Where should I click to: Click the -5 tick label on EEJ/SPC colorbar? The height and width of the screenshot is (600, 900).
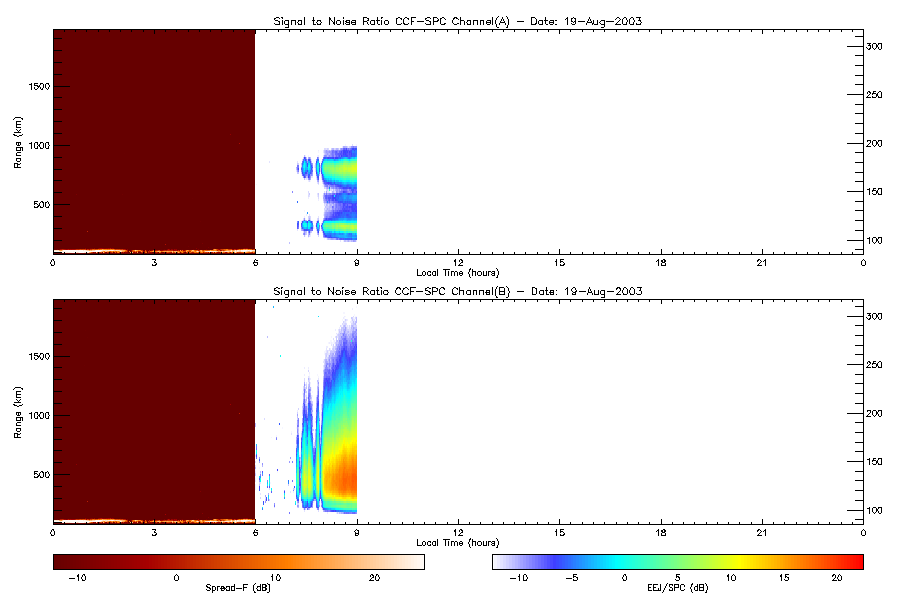[x=572, y=578]
